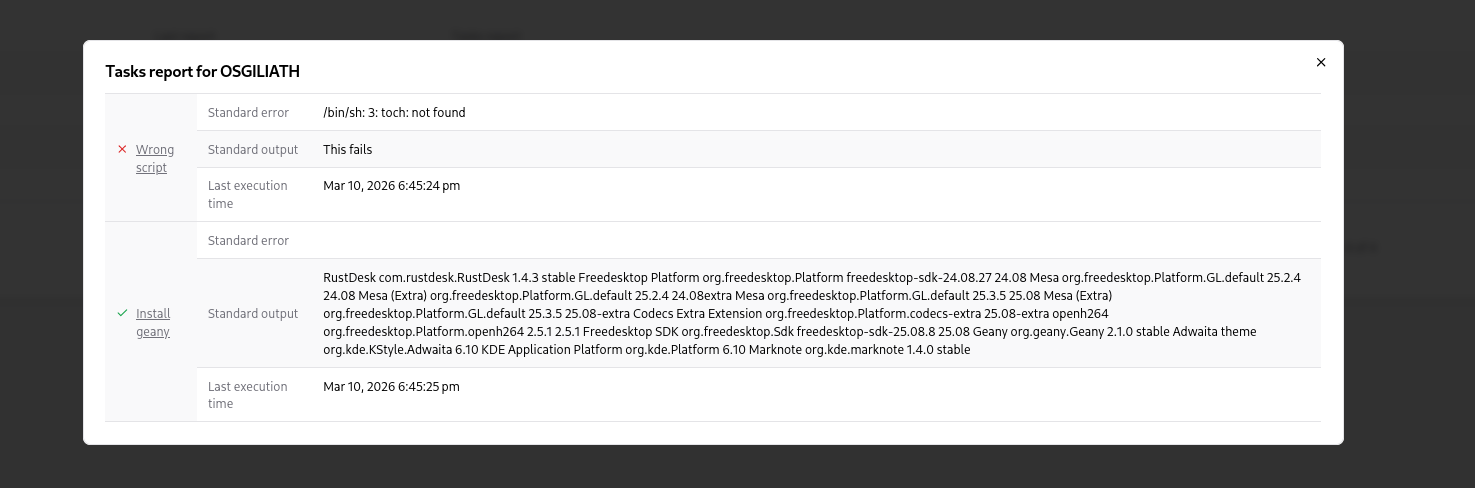Select the 'toch: not found' error message
The width and height of the screenshot is (1475, 488).
[394, 113]
